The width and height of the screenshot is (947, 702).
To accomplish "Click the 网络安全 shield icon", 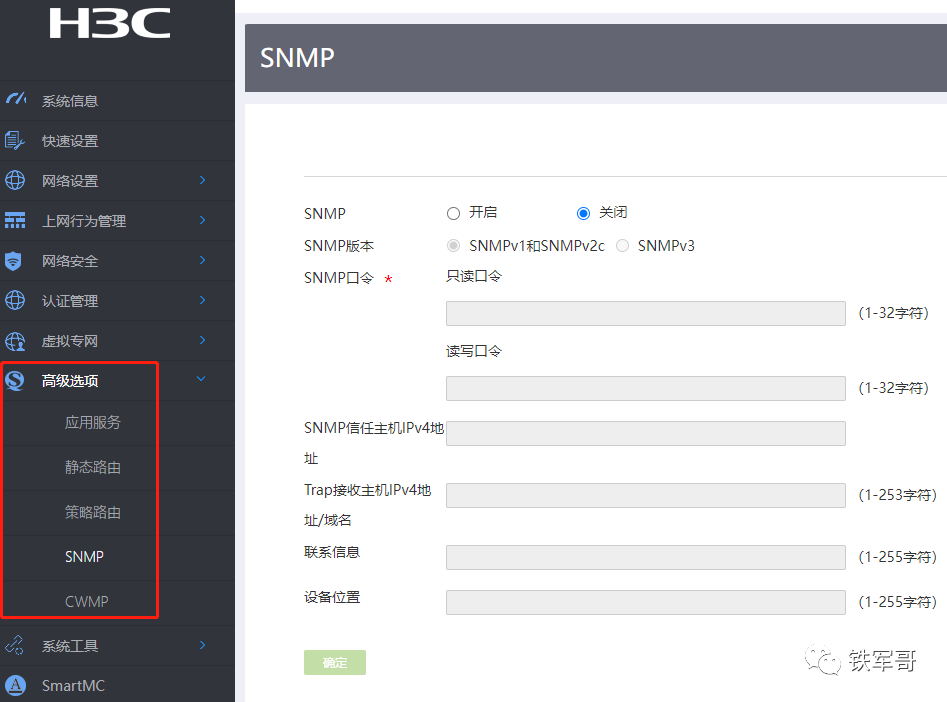I will click(x=14, y=261).
